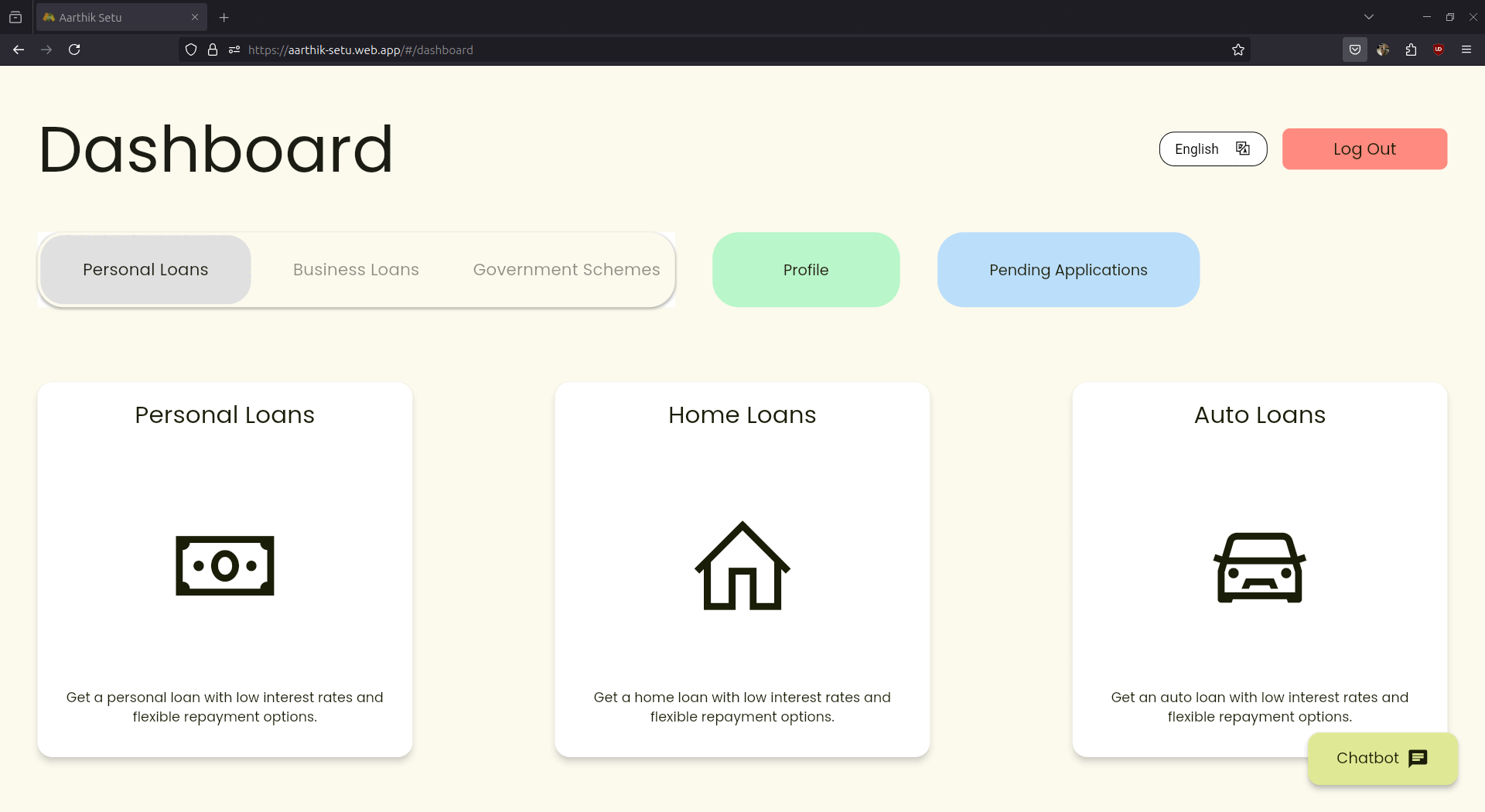1485x812 pixels.
Task: View Pending Applications
Action: coord(1068,270)
